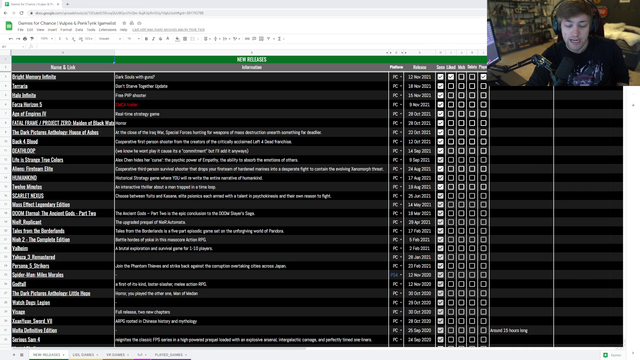The height and width of the screenshot is (360, 640).
Task: Toggle Delete checkbox for DEATHLOOP
Action: tap(472, 151)
